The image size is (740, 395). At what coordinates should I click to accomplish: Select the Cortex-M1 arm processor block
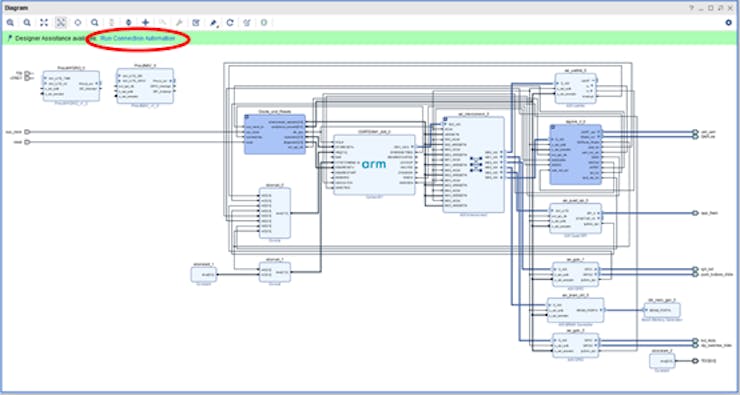[x=374, y=164]
